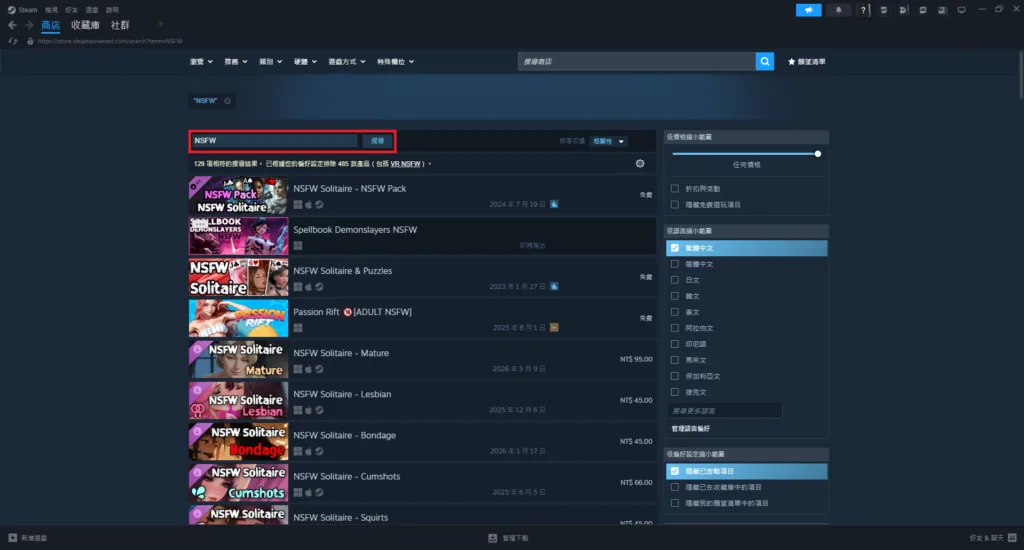Screen dimensions: 1024x550
Task: Click the blue review icon for NSFW Solitaire - NSFW Pack
Action: [554, 204]
